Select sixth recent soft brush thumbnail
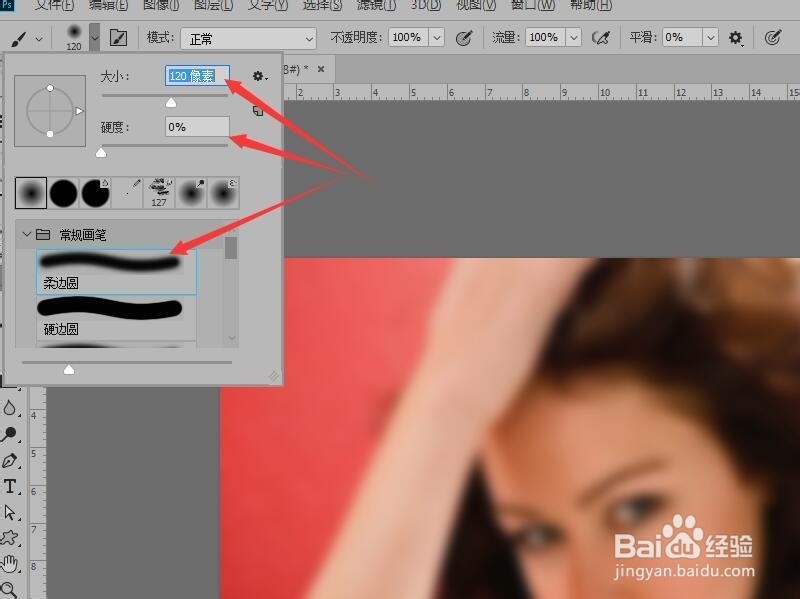 point(191,193)
